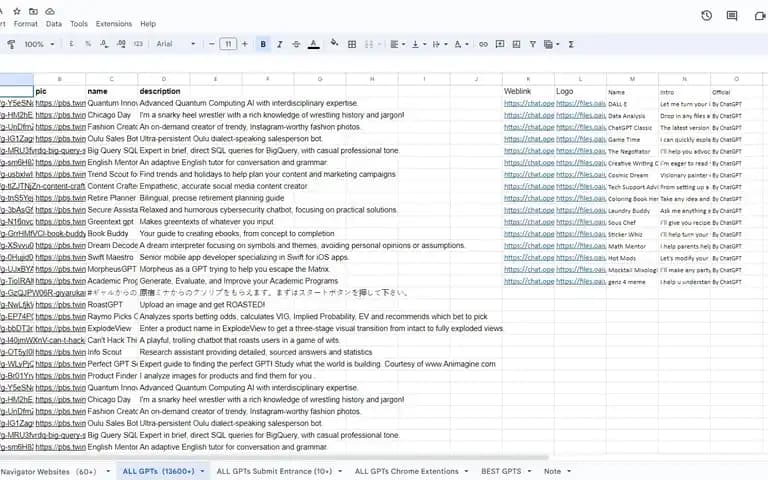768x480 pixels.
Task: Click the create filter icon
Action: [532, 44]
